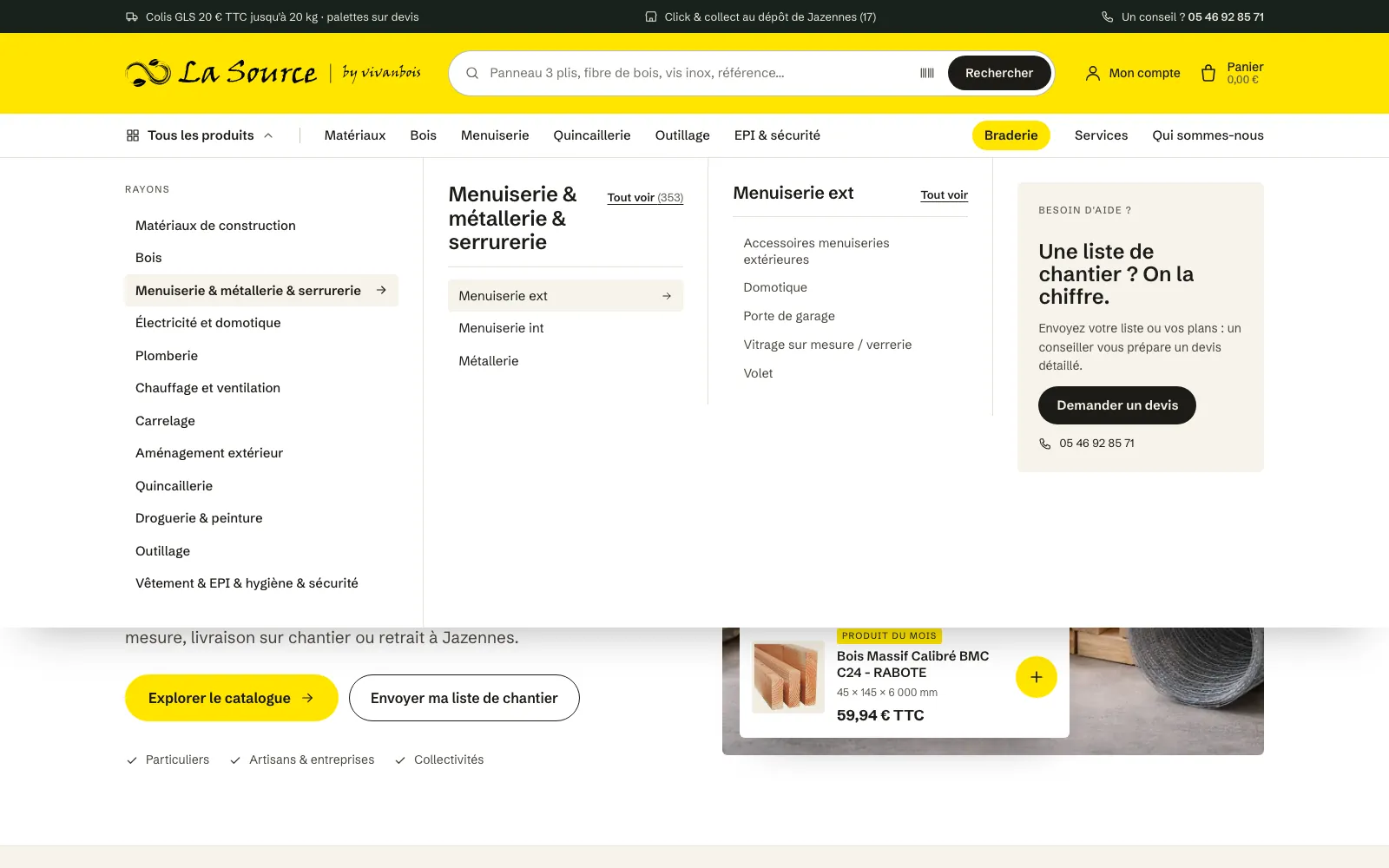This screenshot has height=868, width=1389.
Task: Open the Outillage top nav item
Action: [682, 135]
